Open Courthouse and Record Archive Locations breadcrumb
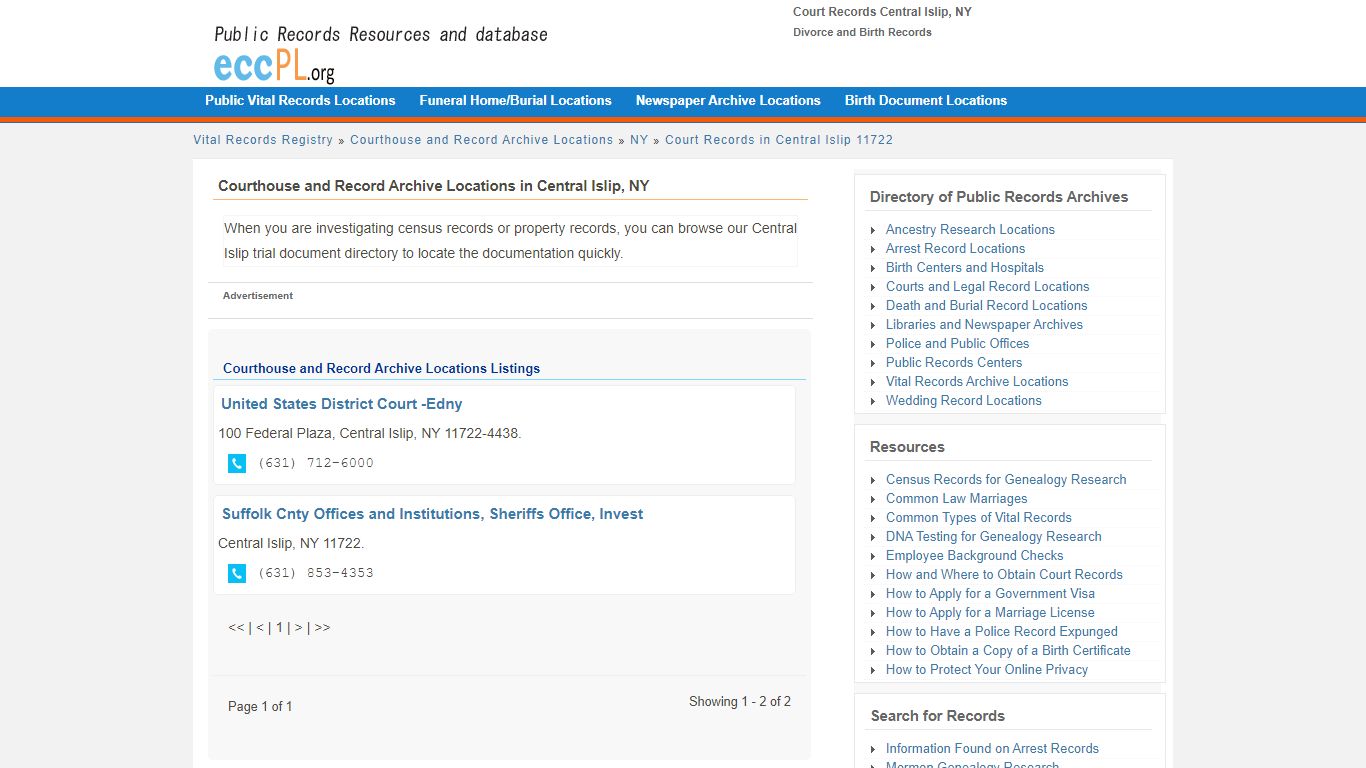The image size is (1366, 768). pyautogui.click(x=482, y=140)
